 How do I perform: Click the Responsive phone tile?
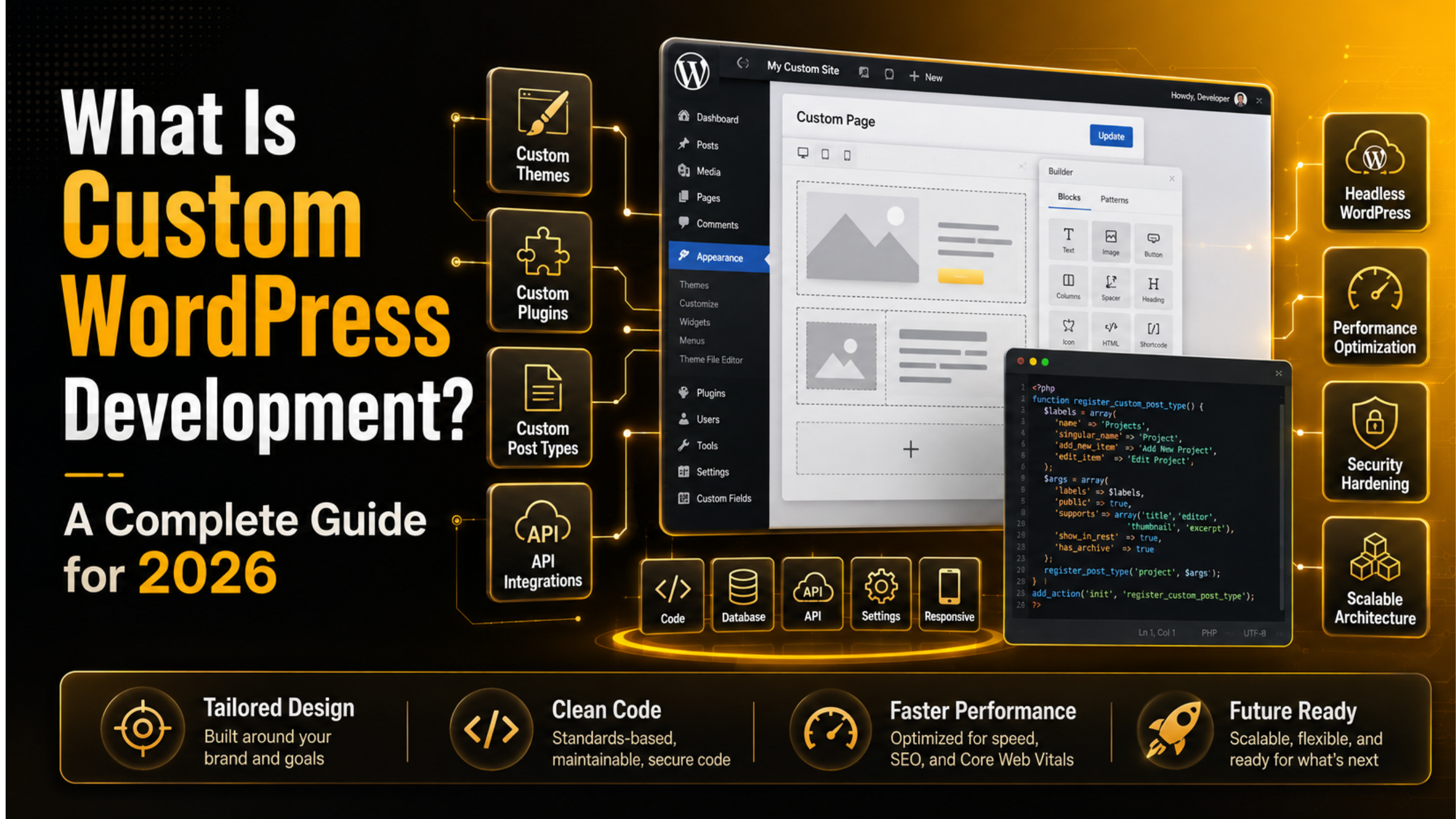point(949,594)
